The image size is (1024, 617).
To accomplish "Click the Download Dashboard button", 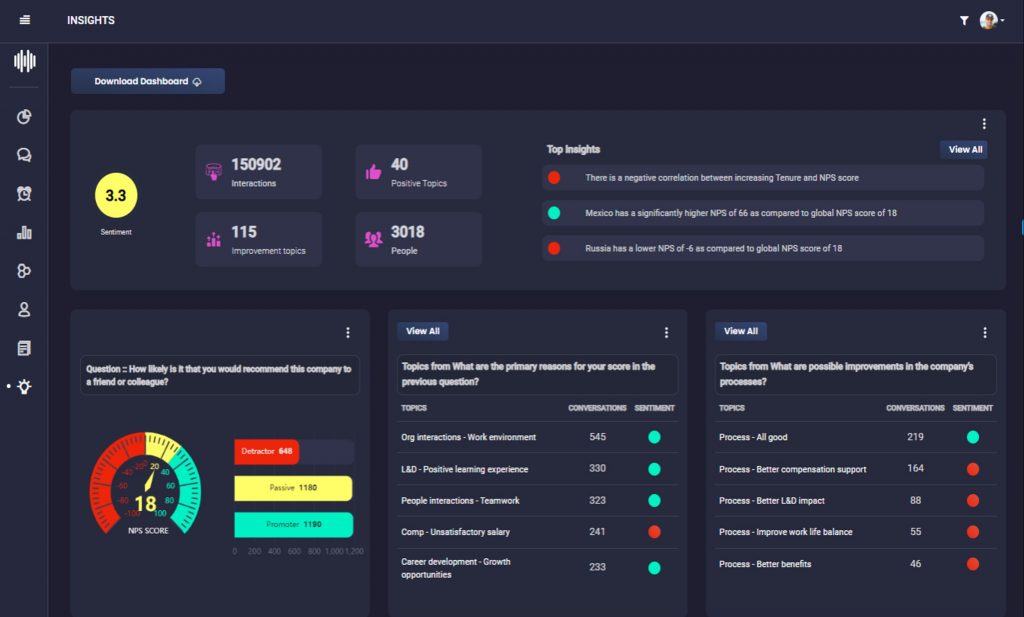I will [x=148, y=81].
